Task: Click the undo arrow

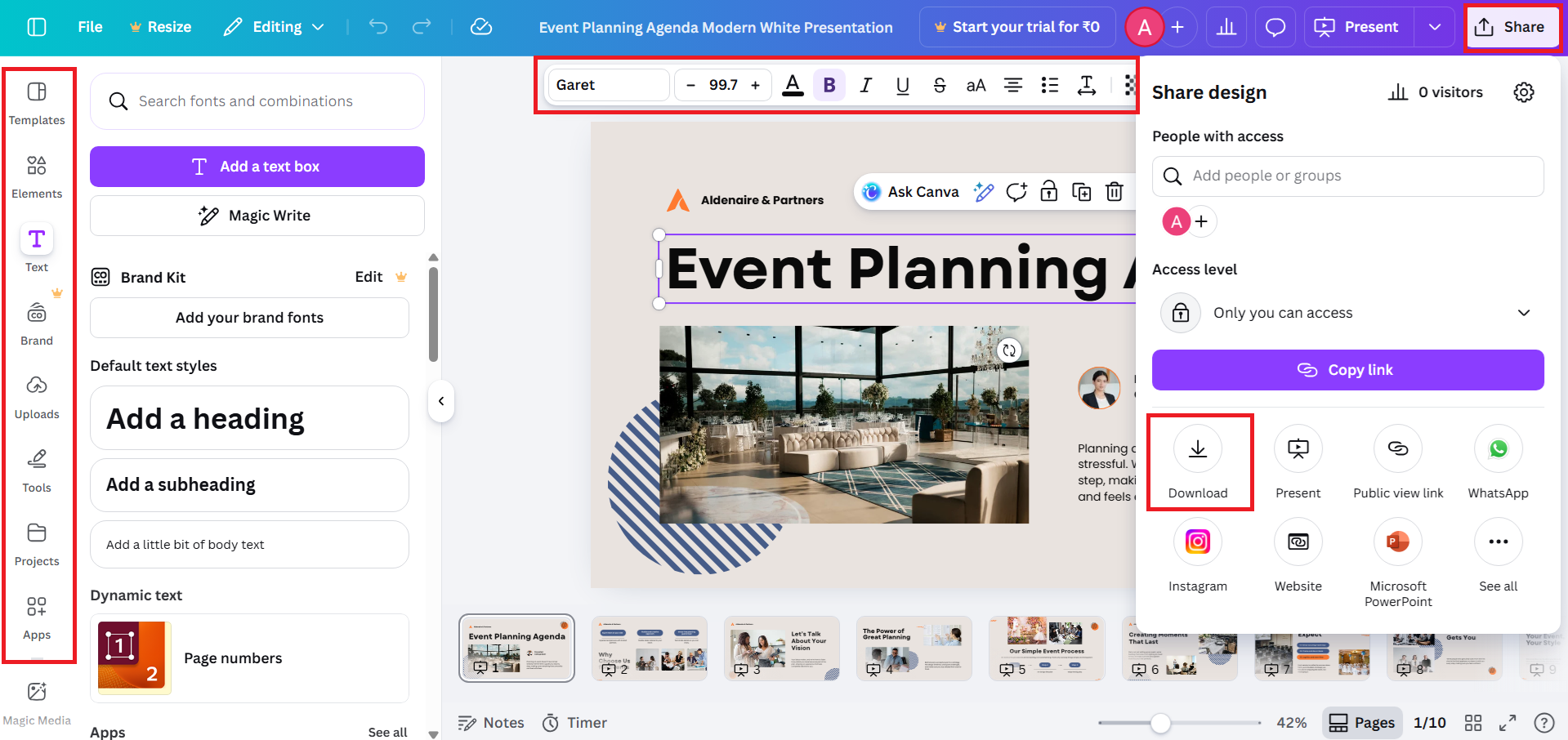Action: 377,26
